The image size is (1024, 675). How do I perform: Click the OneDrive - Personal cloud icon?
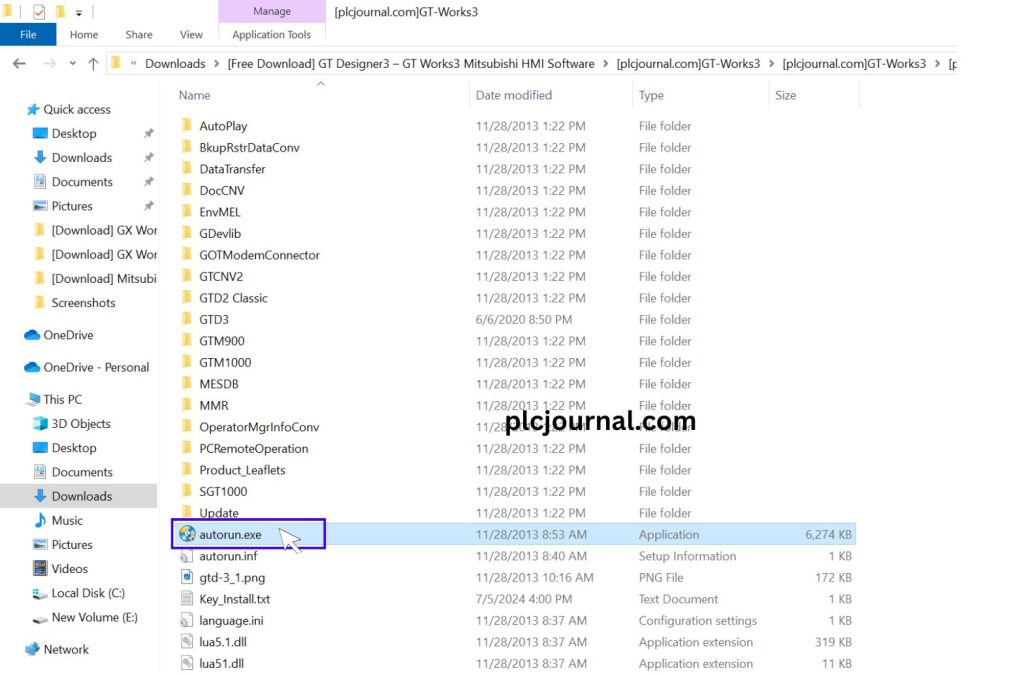coord(32,367)
